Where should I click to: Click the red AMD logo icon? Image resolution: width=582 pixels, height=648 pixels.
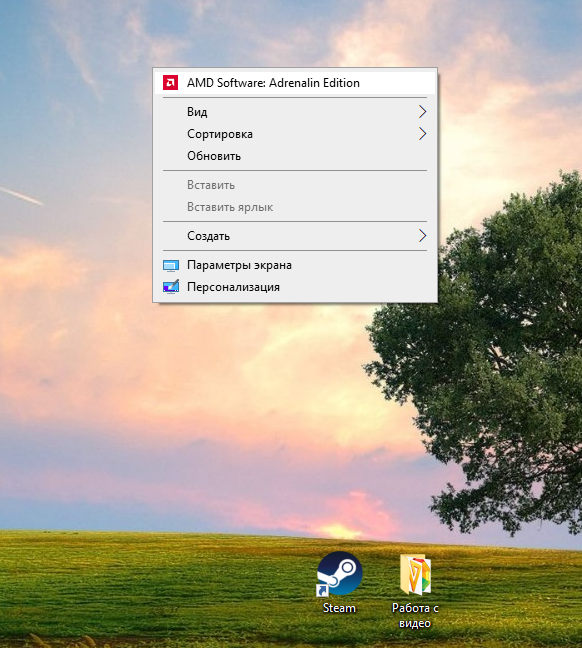pos(170,83)
